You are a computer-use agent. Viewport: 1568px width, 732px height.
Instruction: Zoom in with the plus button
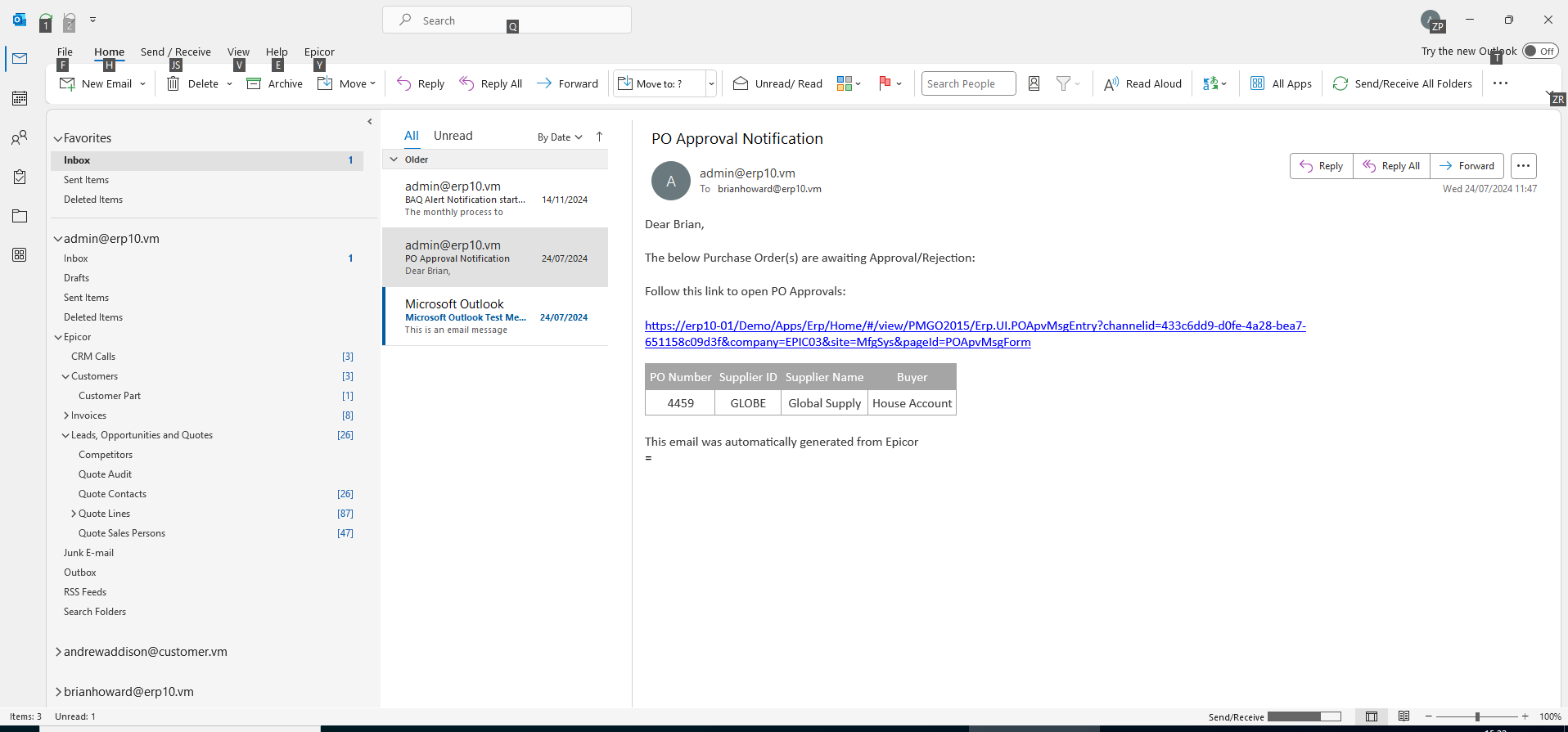click(x=1525, y=716)
